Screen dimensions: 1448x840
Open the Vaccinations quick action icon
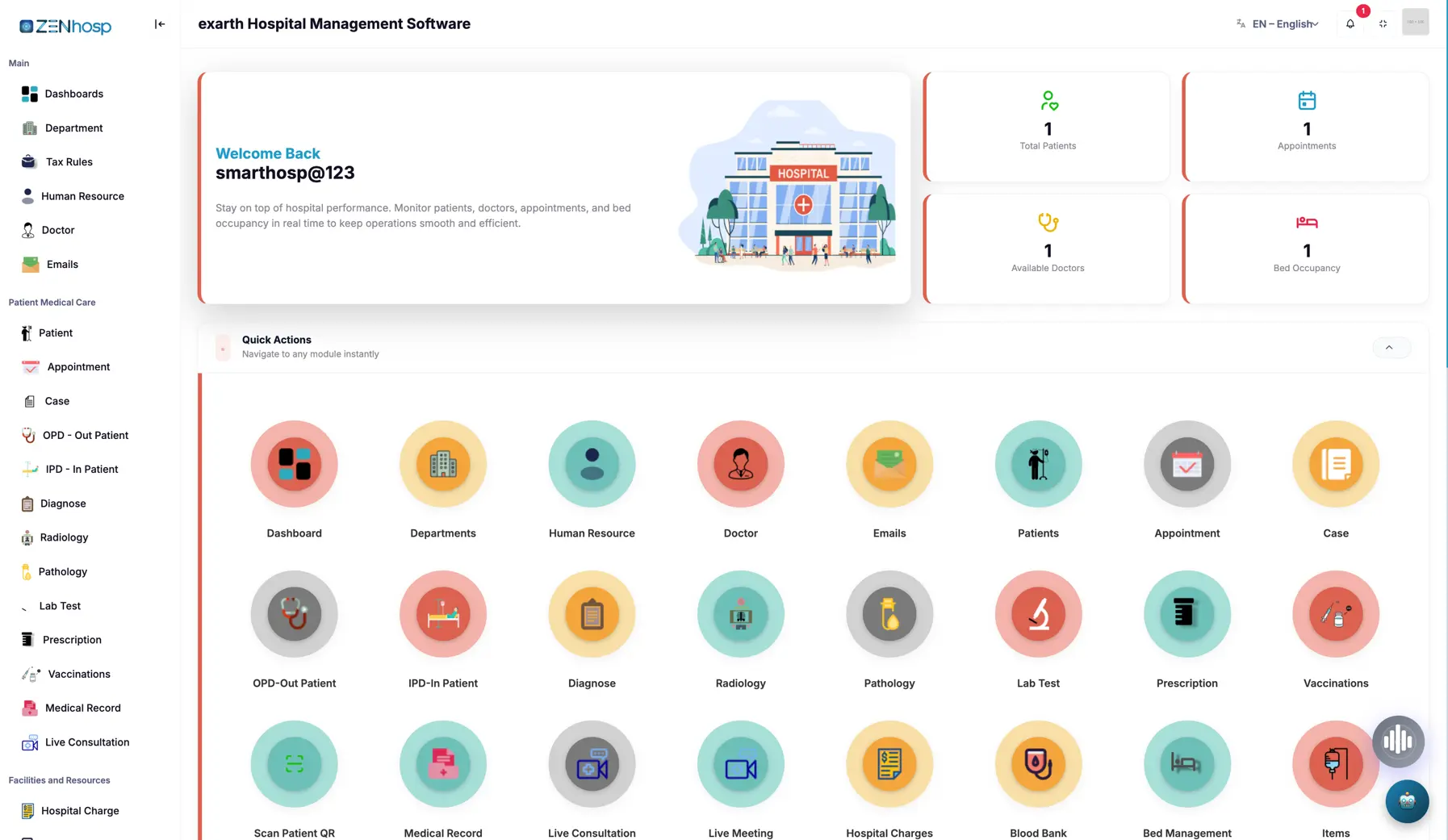click(x=1336, y=614)
